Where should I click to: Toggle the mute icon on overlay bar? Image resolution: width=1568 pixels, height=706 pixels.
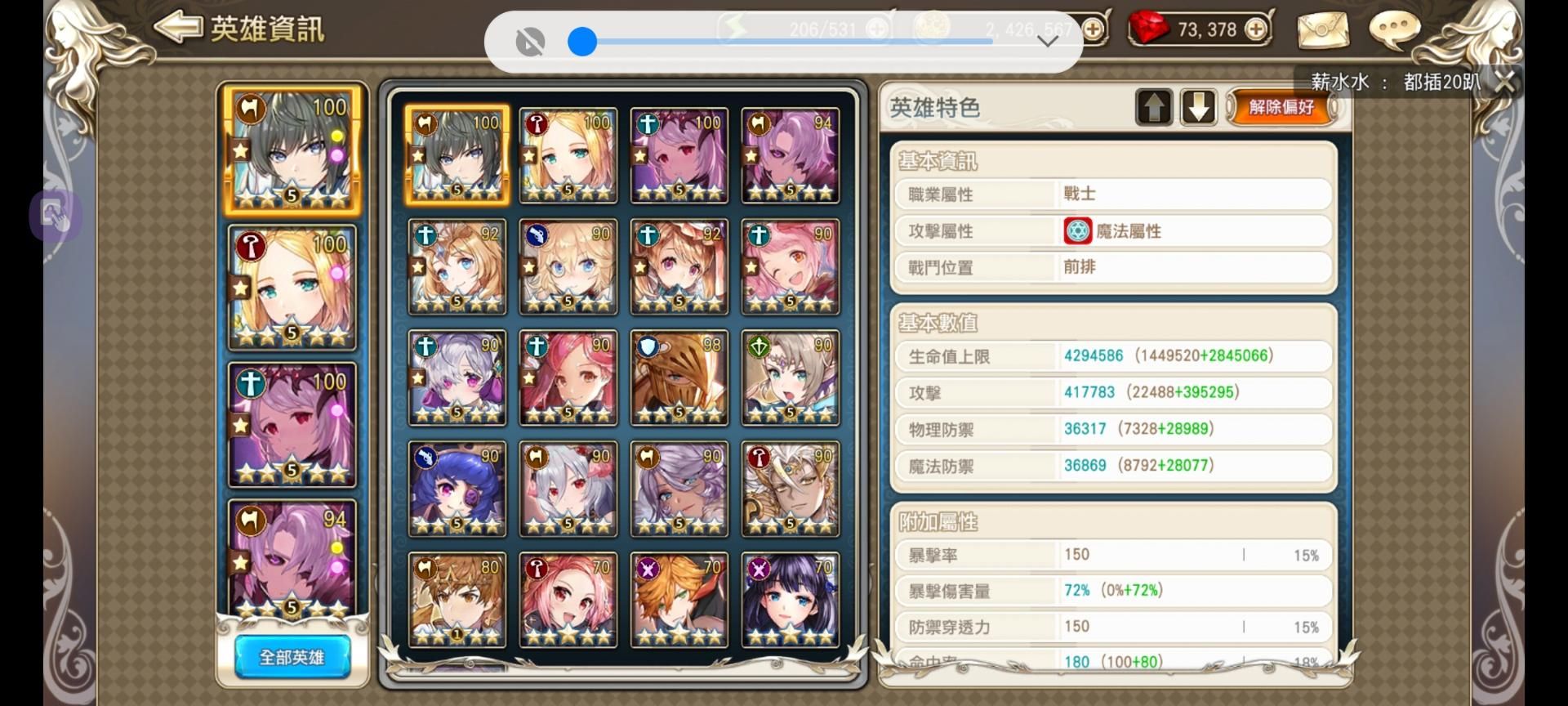[530, 41]
